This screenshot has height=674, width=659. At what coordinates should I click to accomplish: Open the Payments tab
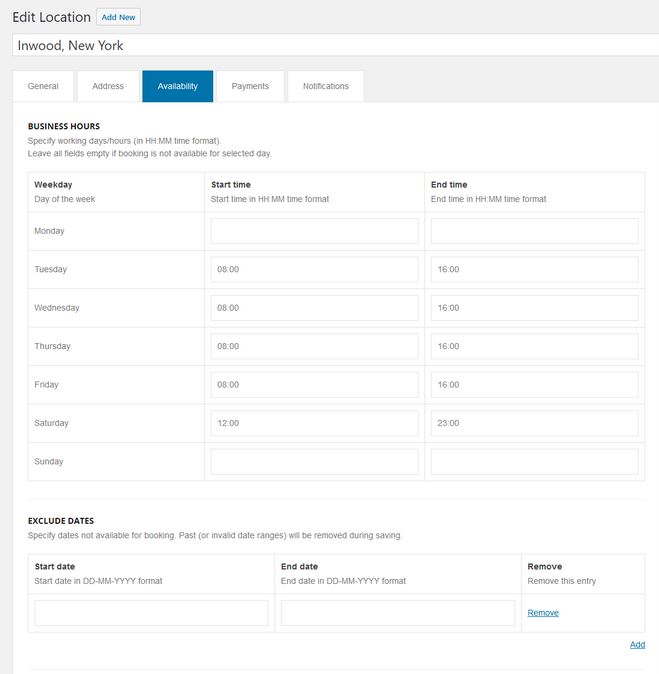coord(250,86)
